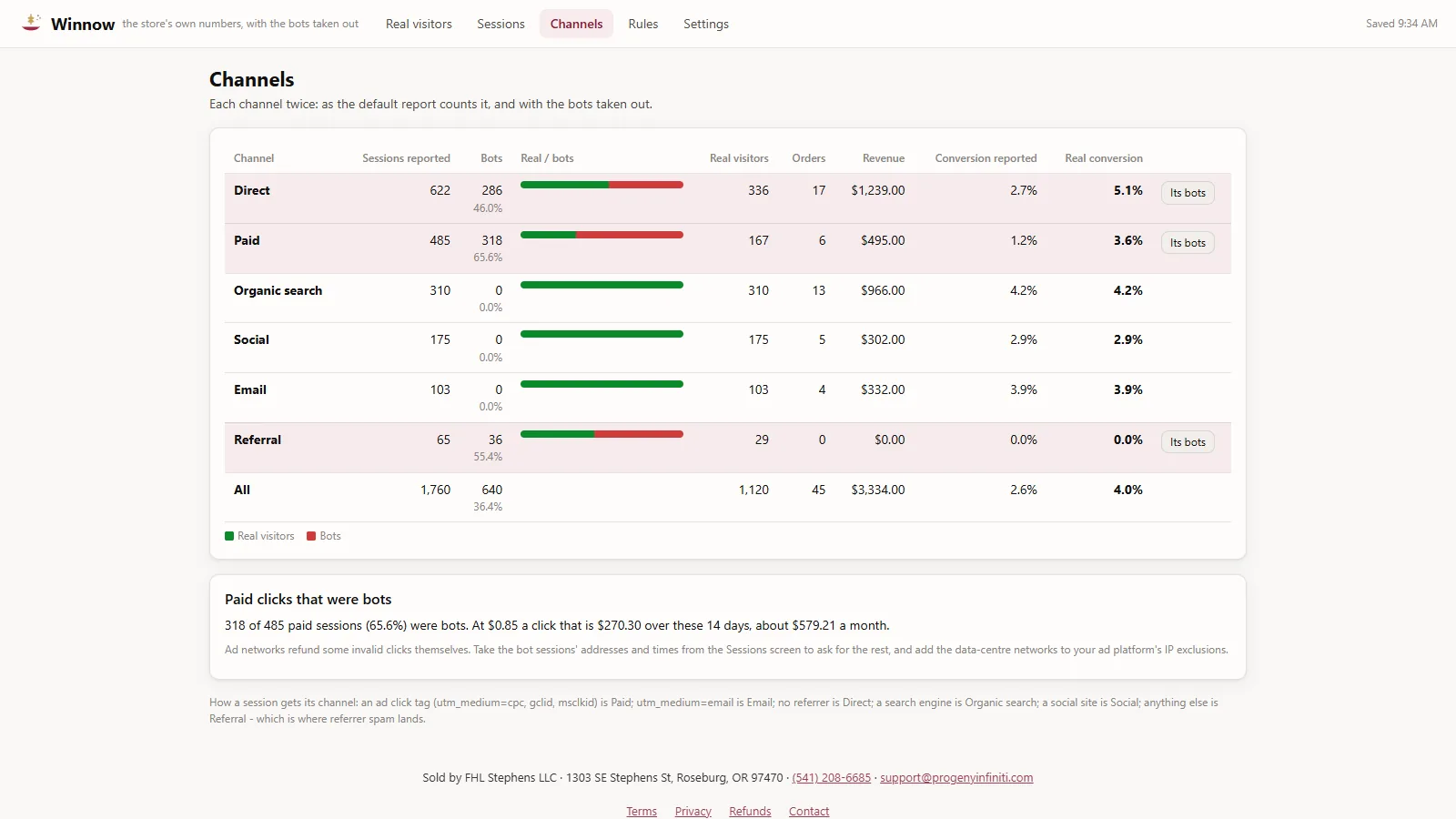The height and width of the screenshot is (819, 1456).
Task: Click the Referral real/bots bar
Action: tap(602, 434)
